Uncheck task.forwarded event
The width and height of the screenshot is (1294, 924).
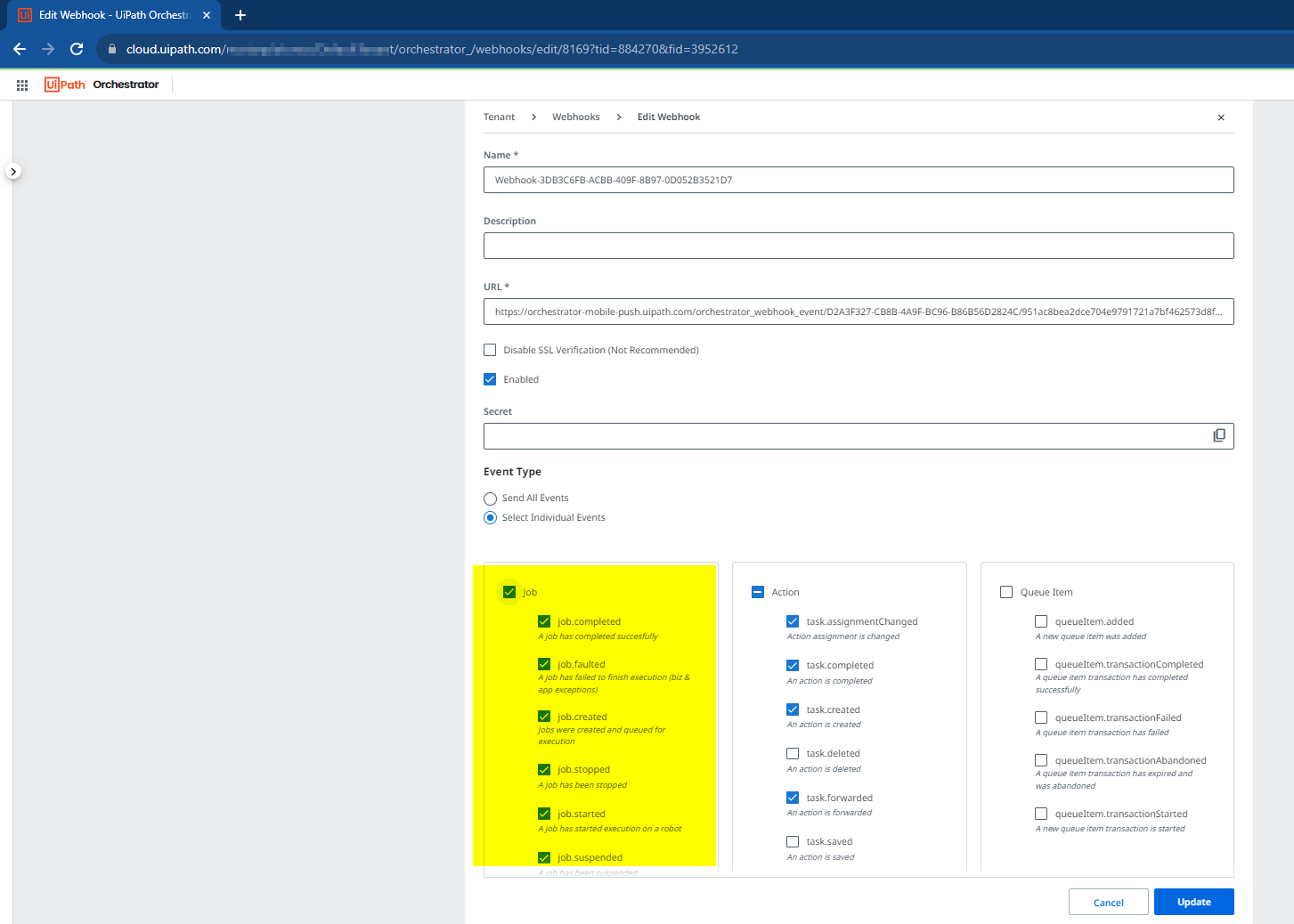coord(793,798)
